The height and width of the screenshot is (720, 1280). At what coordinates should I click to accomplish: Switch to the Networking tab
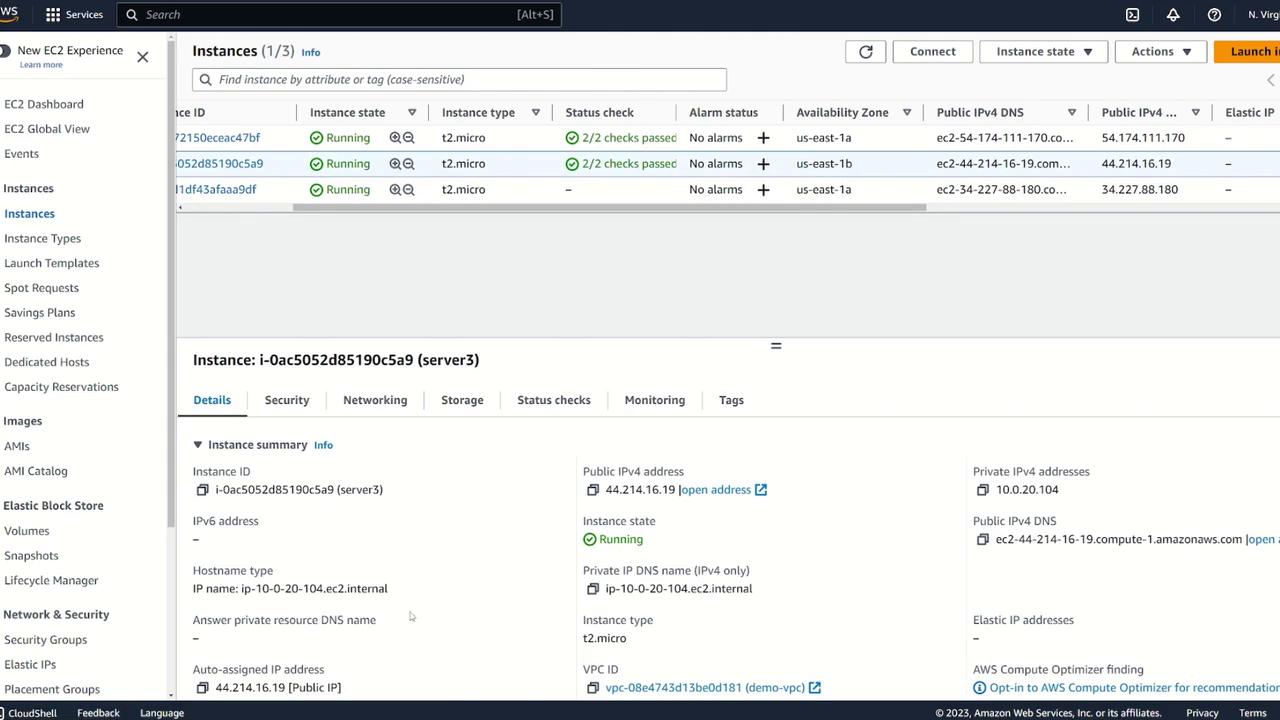coord(375,400)
